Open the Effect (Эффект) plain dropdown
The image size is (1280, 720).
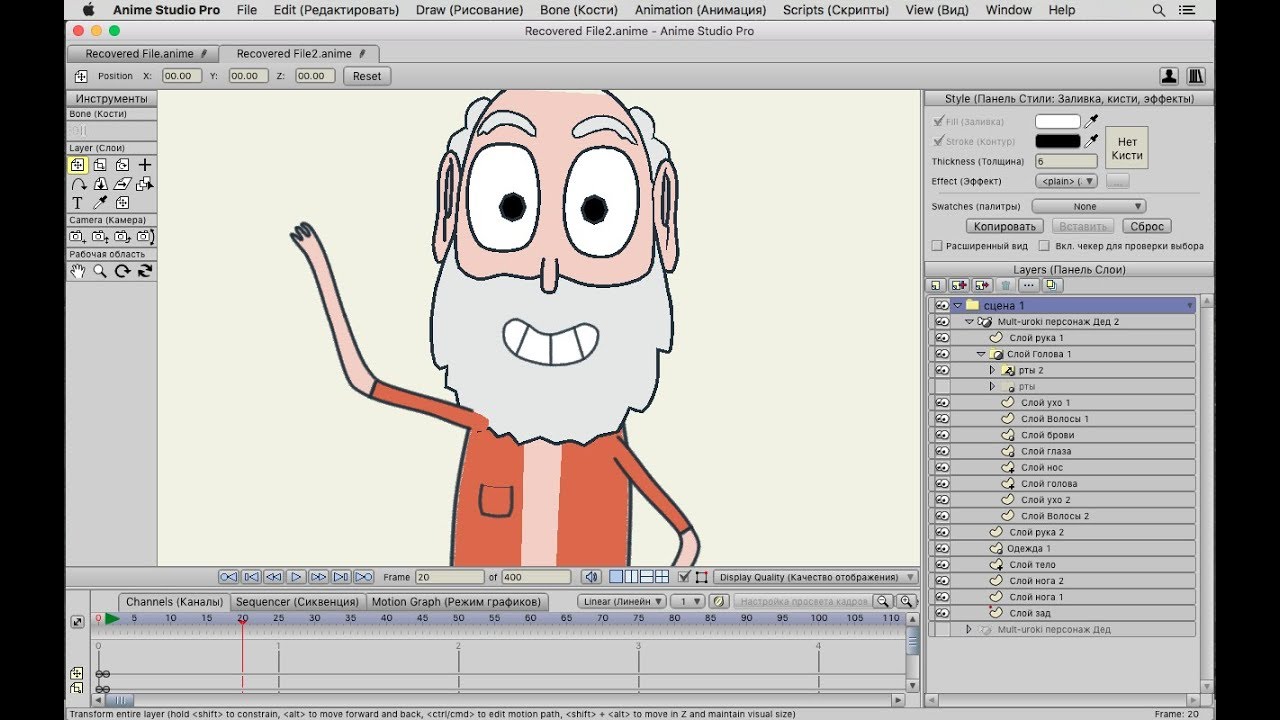tap(1069, 181)
